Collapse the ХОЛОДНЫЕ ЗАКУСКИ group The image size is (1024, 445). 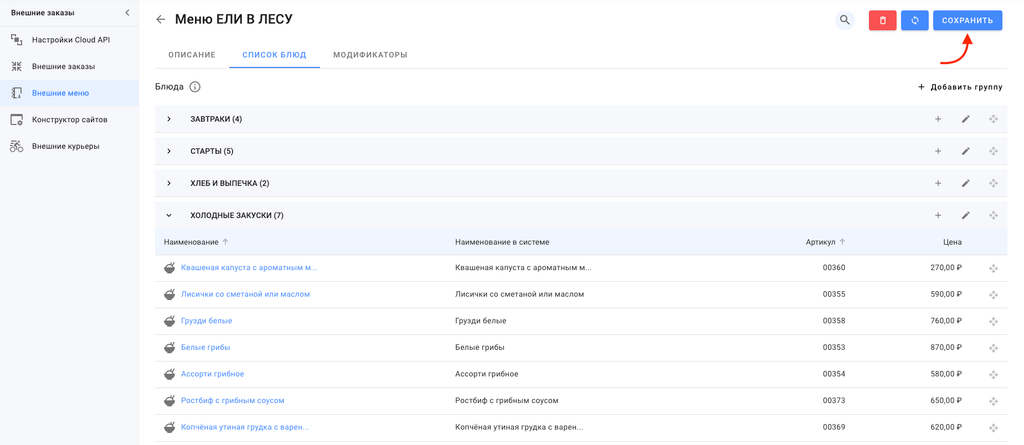tap(169, 216)
